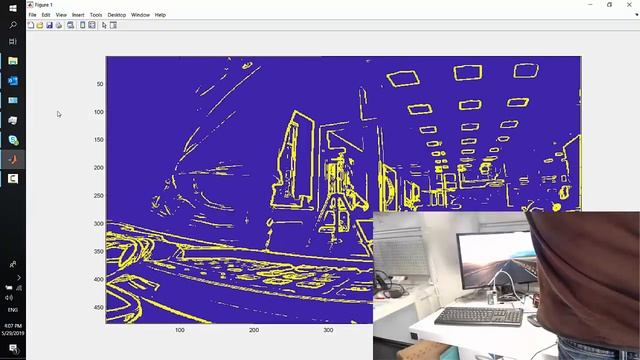Image resolution: width=640 pixels, height=360 pixels.
Task: Open the Help menu
Action: click(160, 15)
